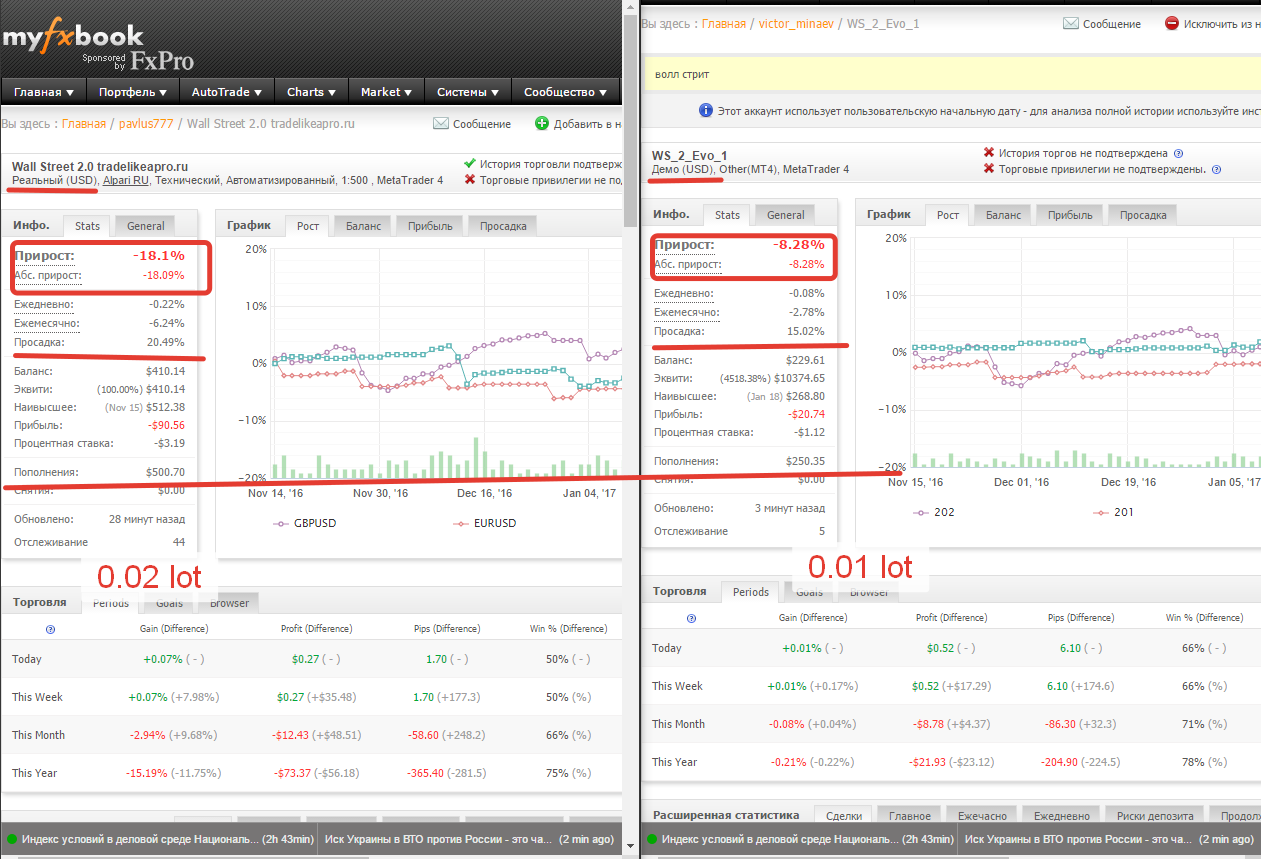Click victor_minaev breadcrumb link
The width and height of the screenshot is (1261, 859).
[796, 24]
